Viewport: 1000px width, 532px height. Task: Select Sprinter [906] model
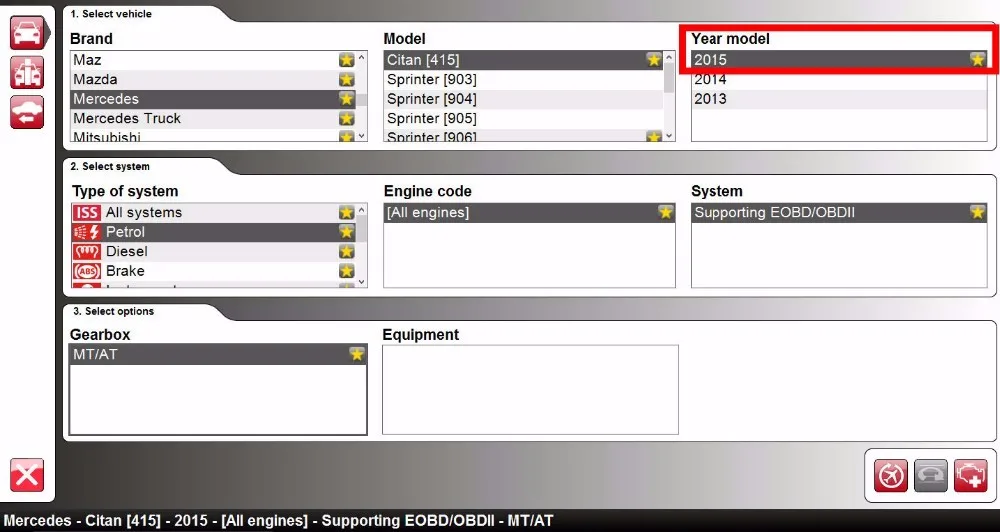[x=524, y=136]
